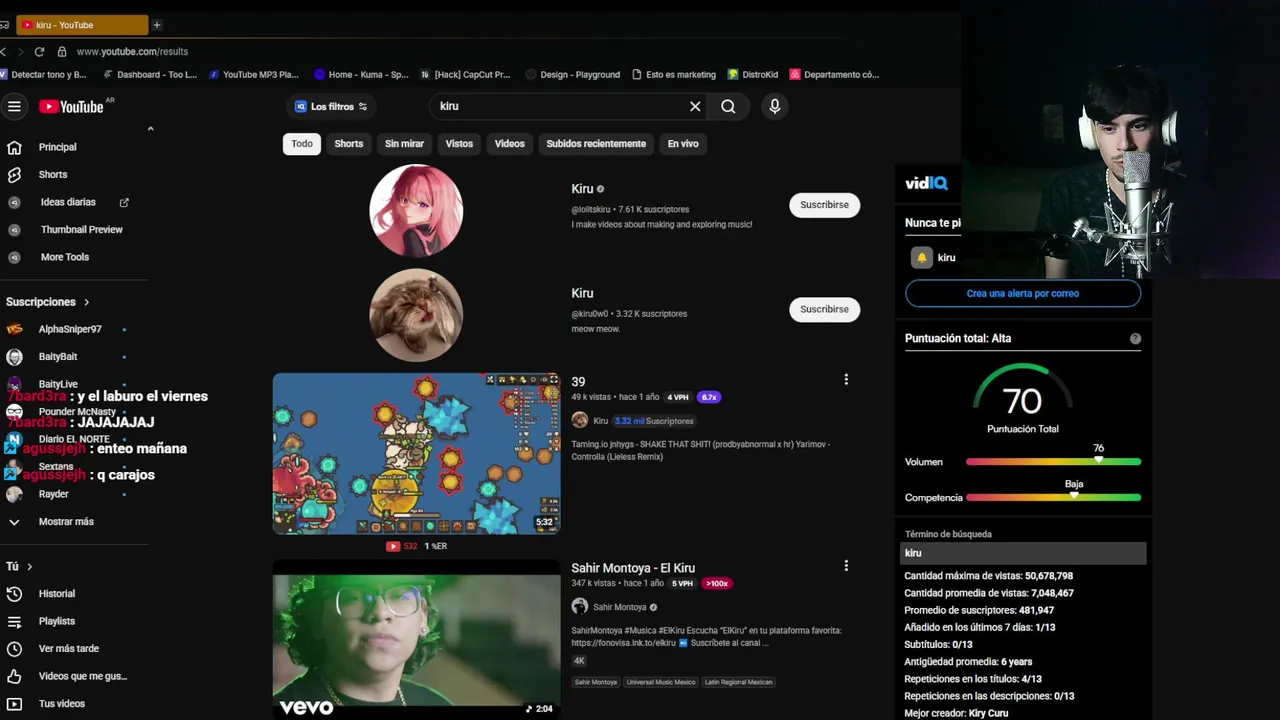The height and width of the screenshot is (720, 1280).
Task: Open a new browser tab
Action: [157, 25]
